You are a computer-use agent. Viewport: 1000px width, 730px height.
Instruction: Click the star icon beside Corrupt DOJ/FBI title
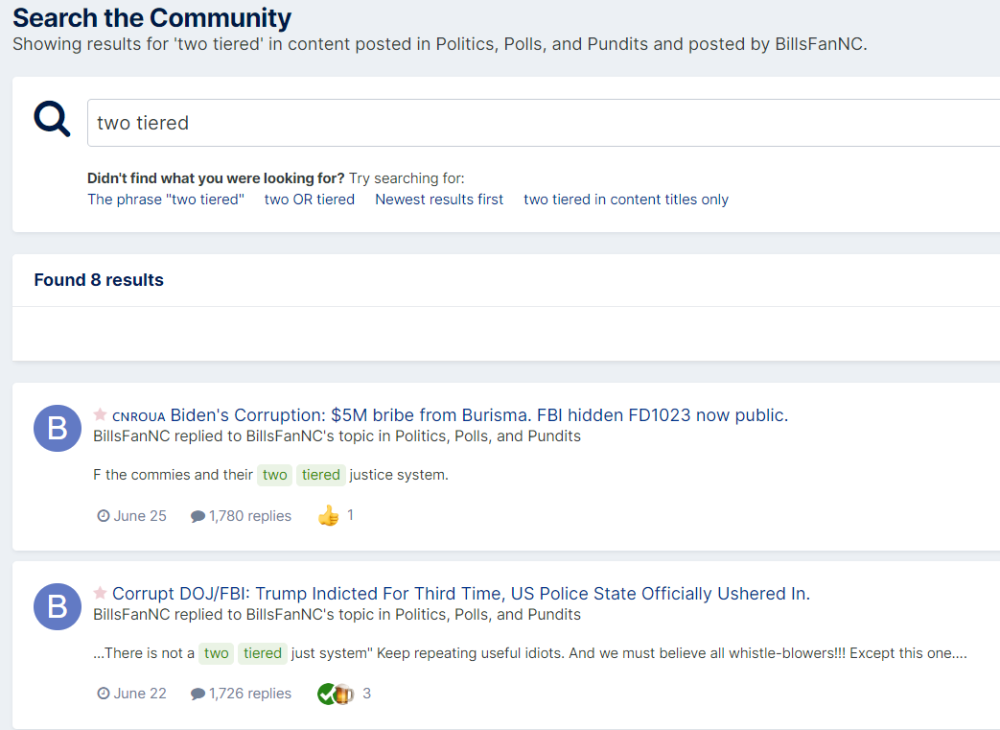[x=100, y=593]
